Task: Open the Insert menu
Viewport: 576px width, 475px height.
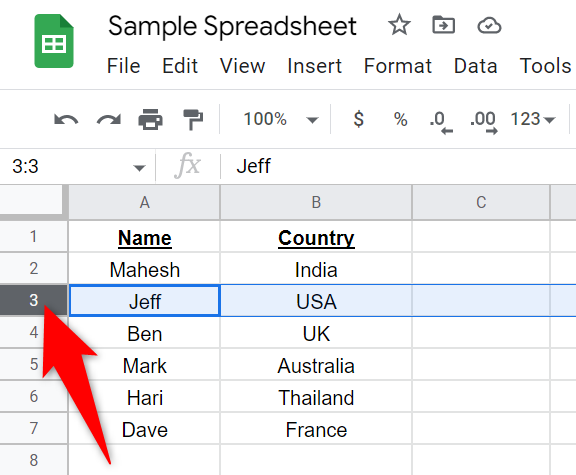Action: click(314, 66)
